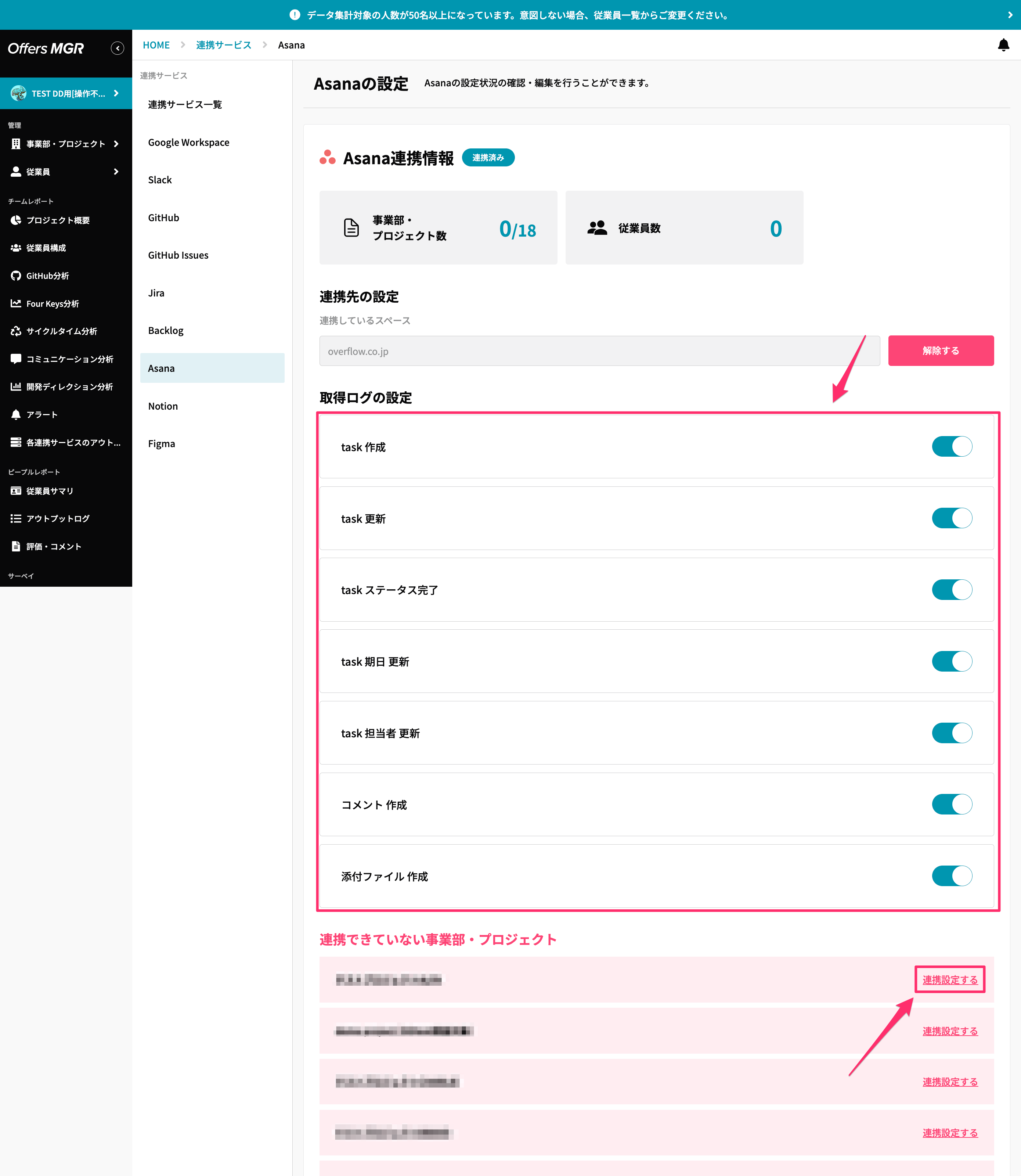Viewport: 1021px width, 1176px height.
Task: Click the overflow.co.jp space field
Action: pos(599,350)
